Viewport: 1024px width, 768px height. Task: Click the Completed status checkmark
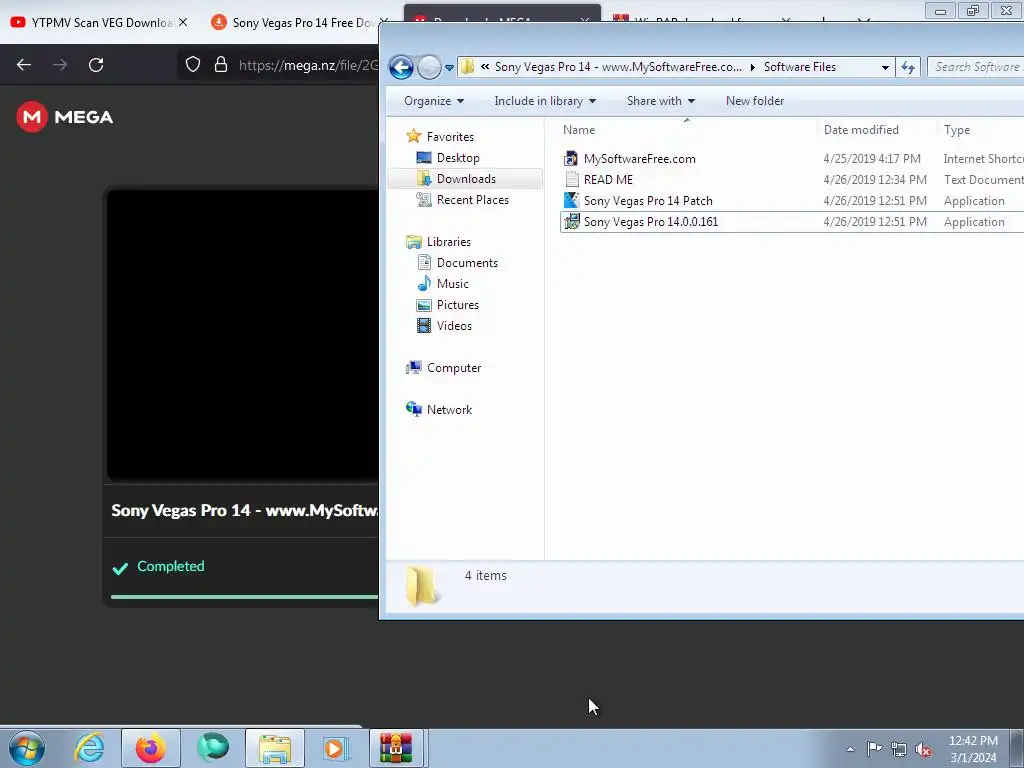coord(120,568)
